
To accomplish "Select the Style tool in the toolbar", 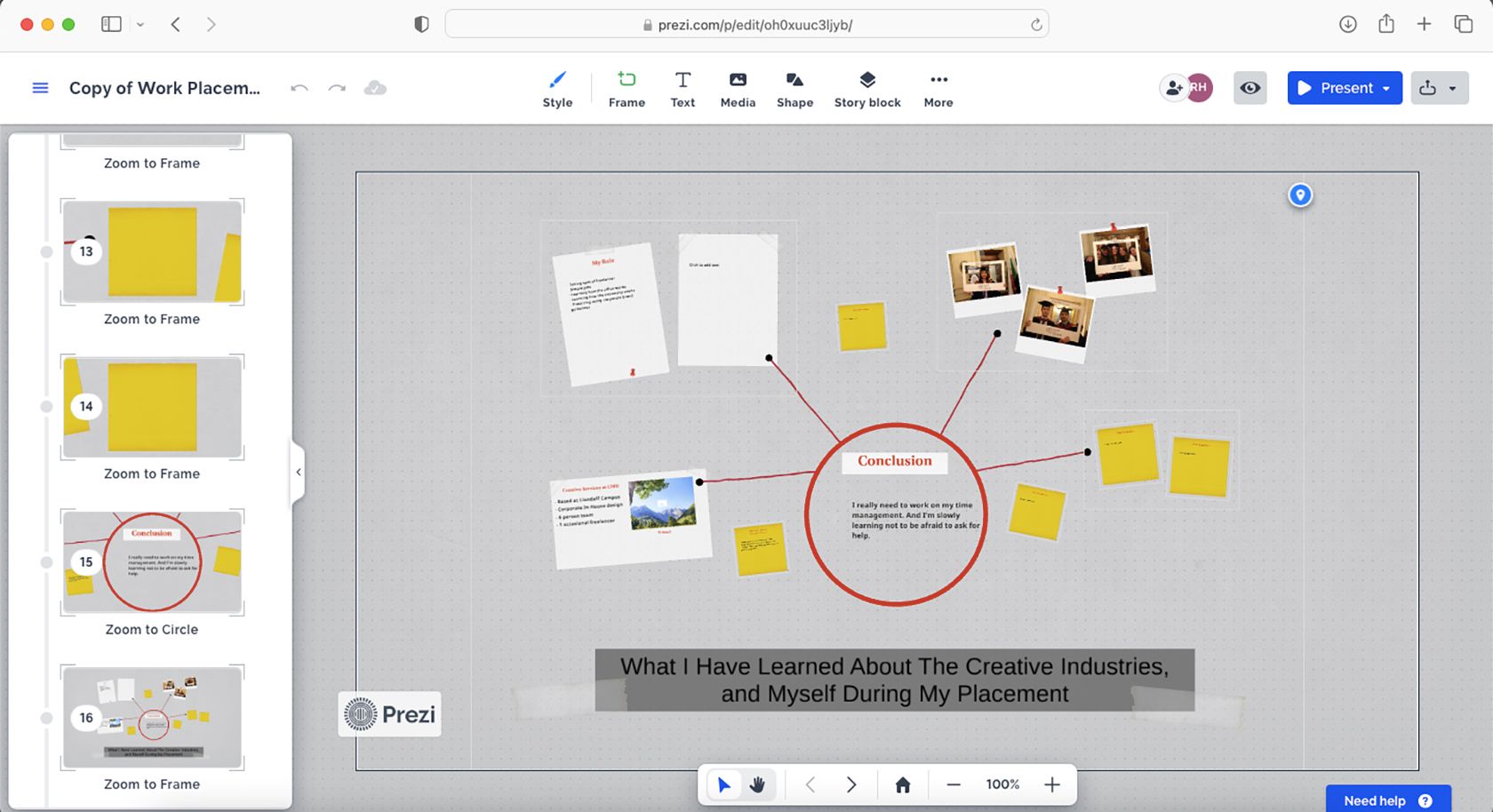I will pos(557,88).
